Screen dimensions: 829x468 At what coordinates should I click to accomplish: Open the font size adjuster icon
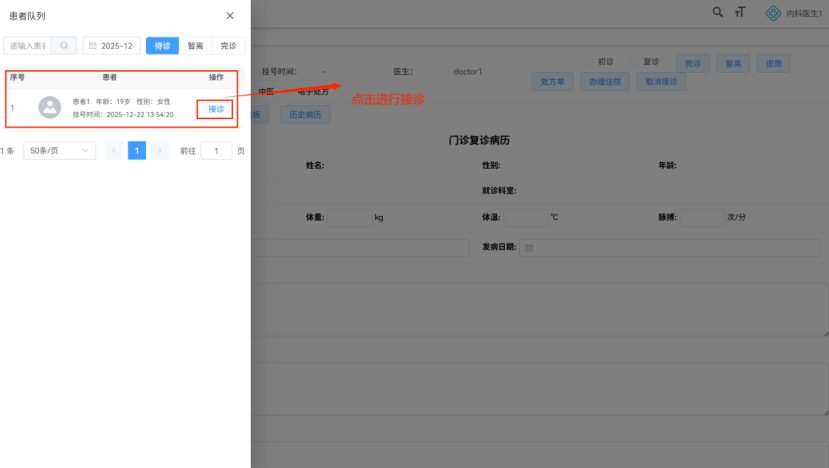coord(740,13)
